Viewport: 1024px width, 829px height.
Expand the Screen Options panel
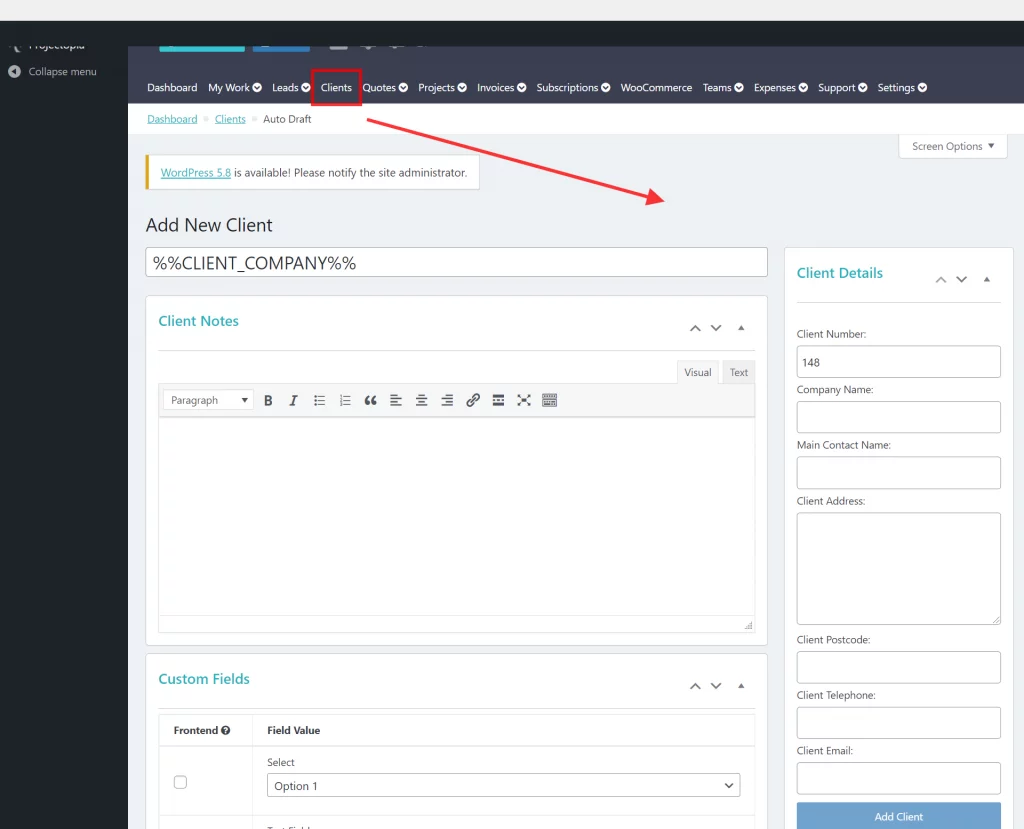click(953, 146)
